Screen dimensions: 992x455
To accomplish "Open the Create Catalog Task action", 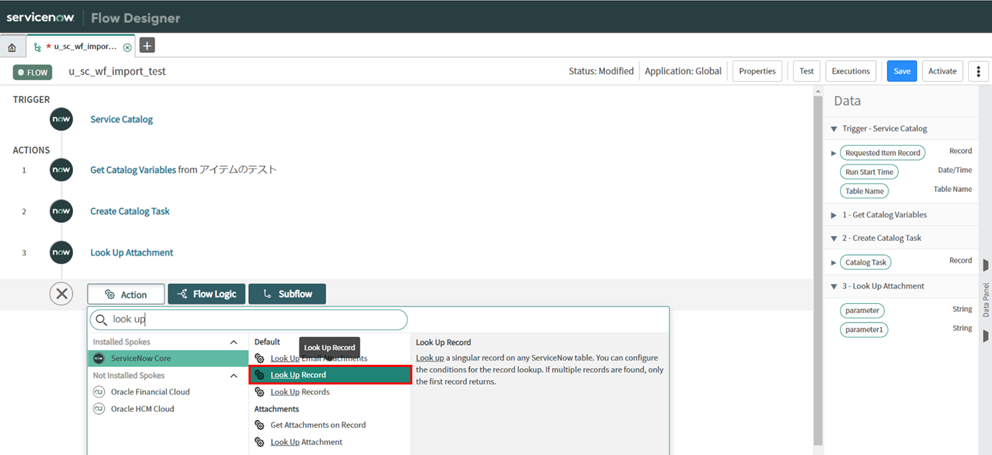I will [x=130, y=211].
